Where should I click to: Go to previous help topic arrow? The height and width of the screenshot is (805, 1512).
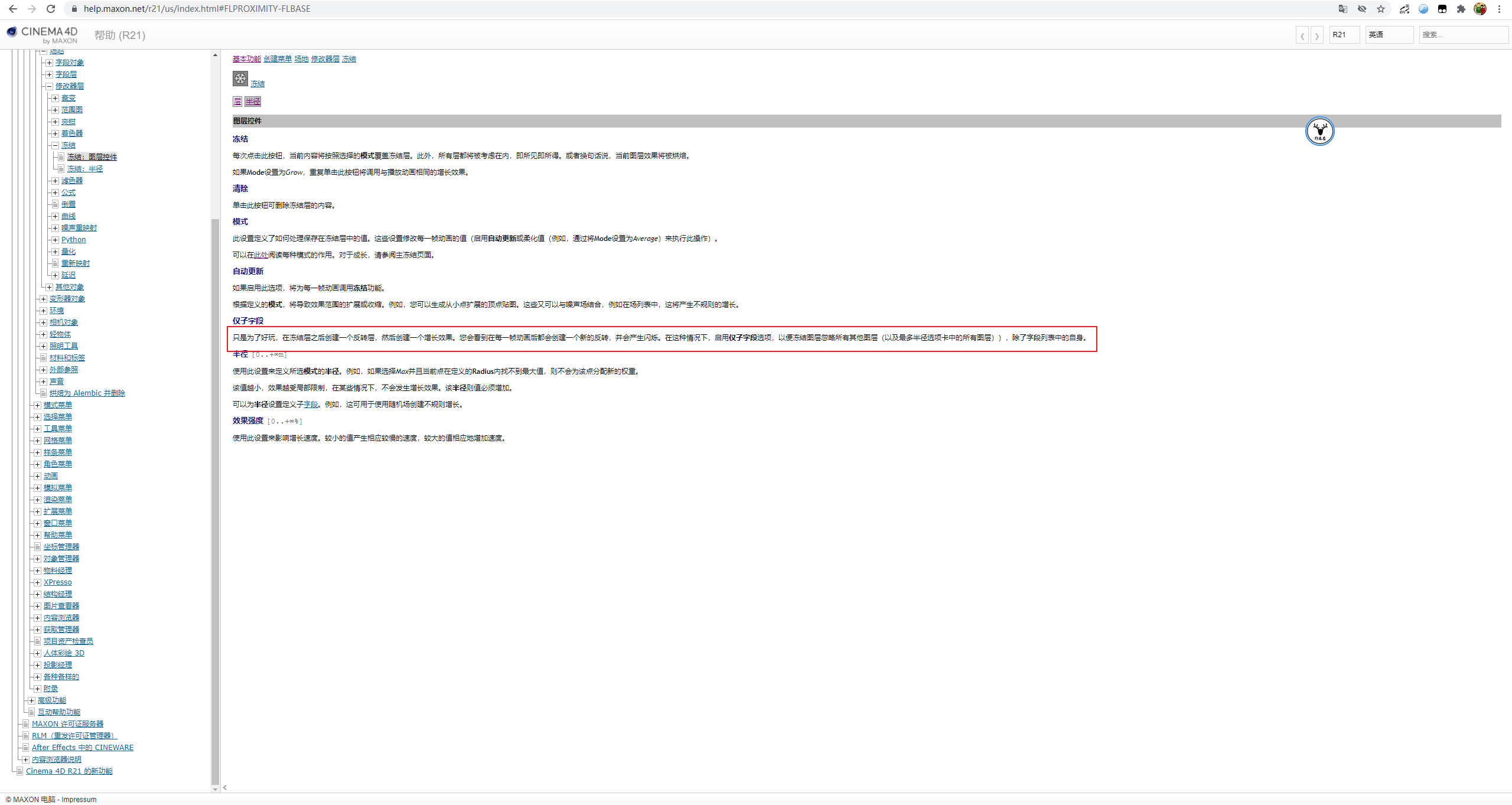click(x=1302, y=35)
